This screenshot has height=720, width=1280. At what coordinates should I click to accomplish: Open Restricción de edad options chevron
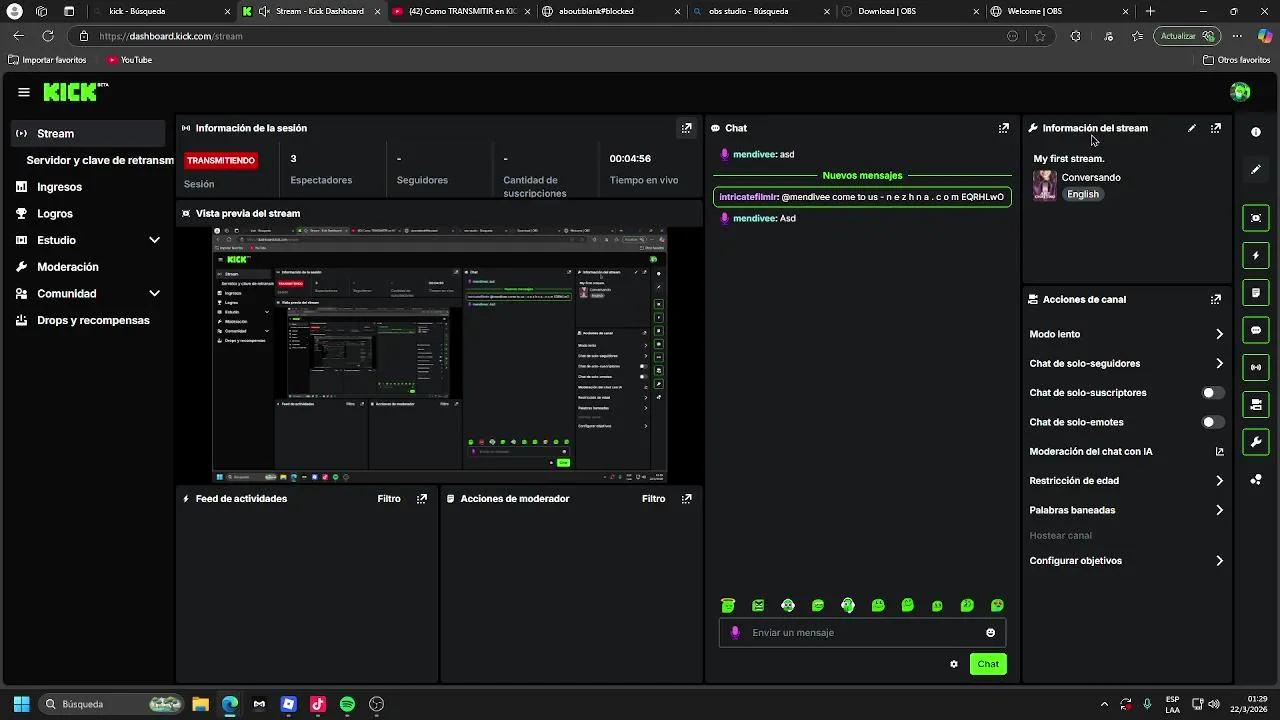tap(1219, 481)
